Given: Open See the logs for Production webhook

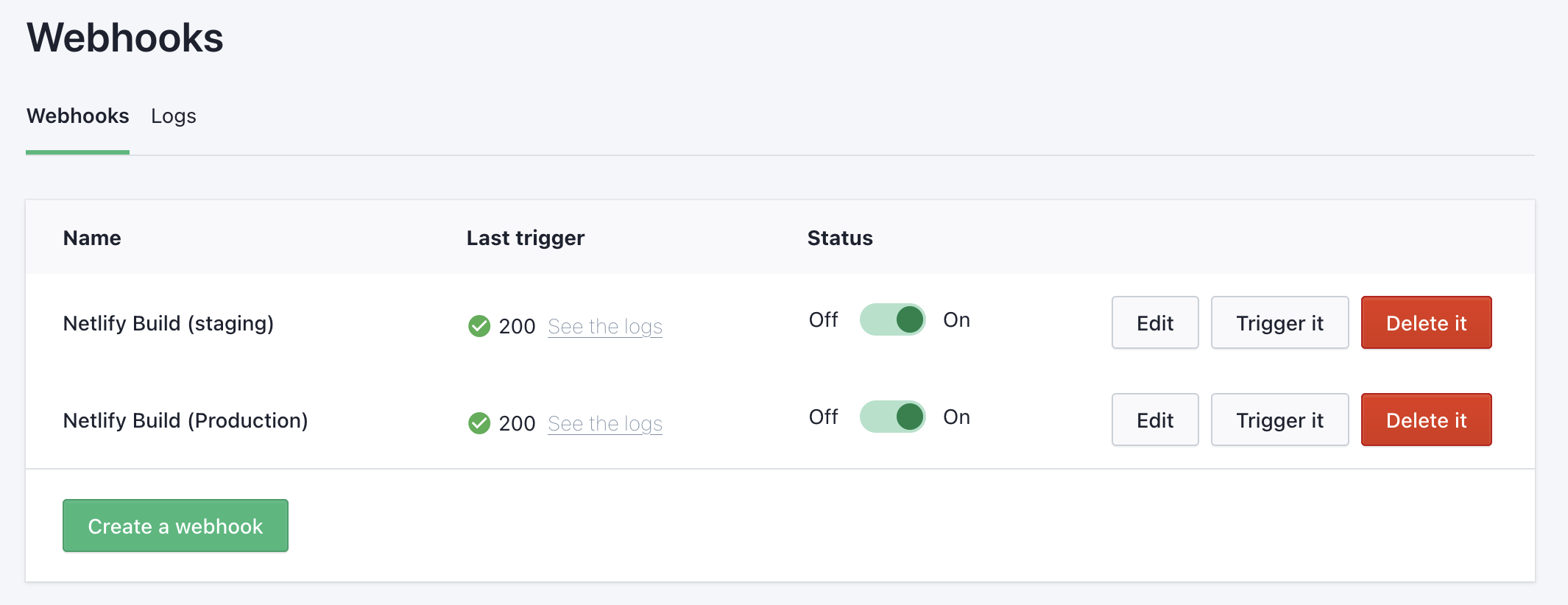Looking at the screenshot, I should click(x=605, y=423).
